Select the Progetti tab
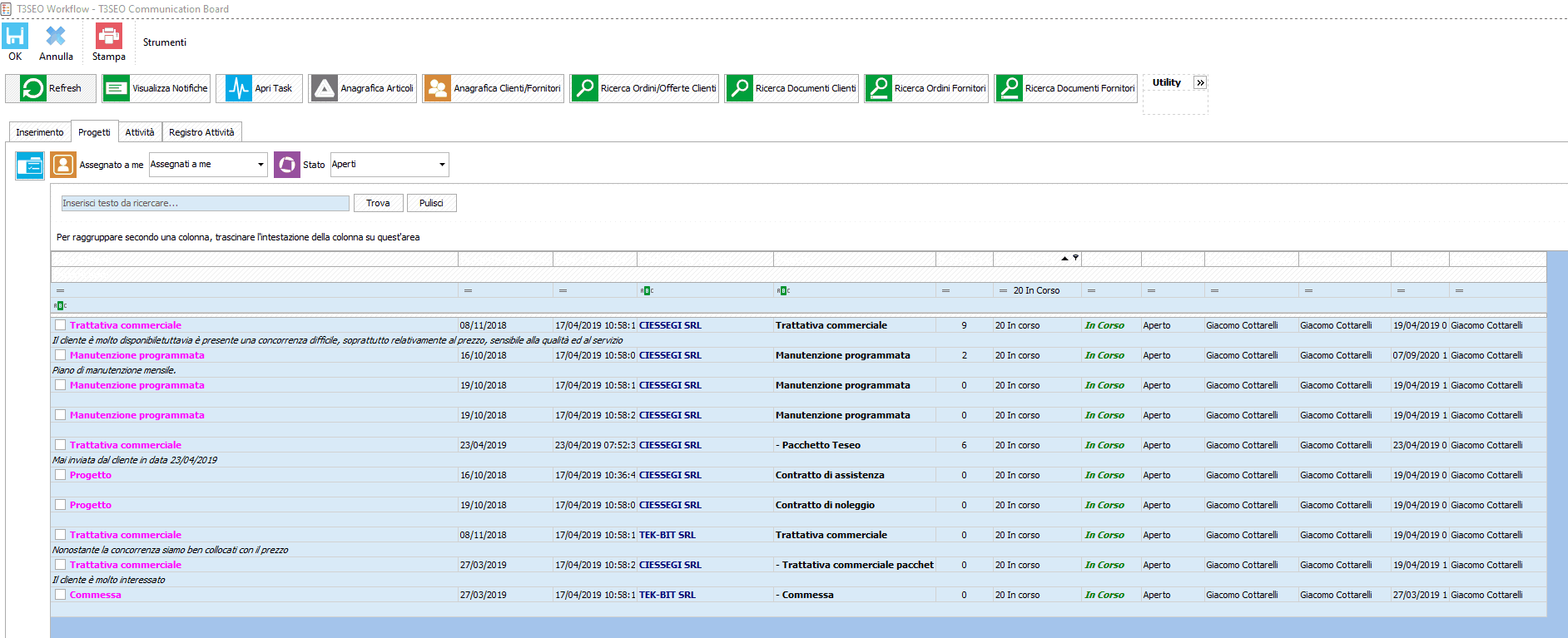This screenshot has width=1568, height=638. [x=94, y=132]
